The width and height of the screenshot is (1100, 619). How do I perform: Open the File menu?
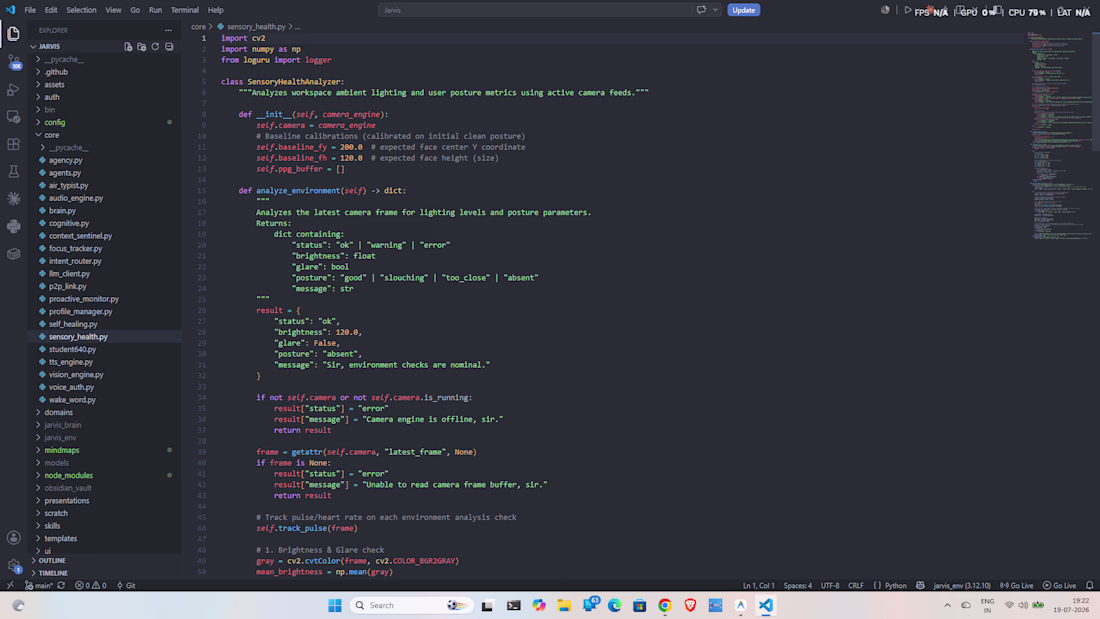click(29, 10)
